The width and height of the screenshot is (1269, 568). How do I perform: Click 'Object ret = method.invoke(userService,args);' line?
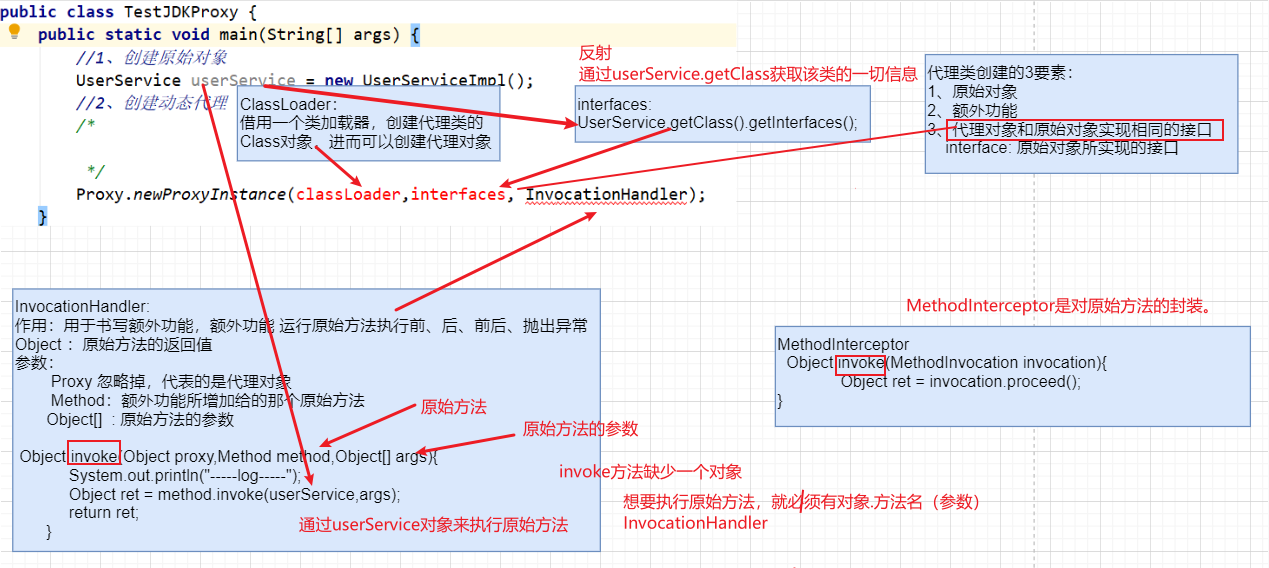pos(234,494)
